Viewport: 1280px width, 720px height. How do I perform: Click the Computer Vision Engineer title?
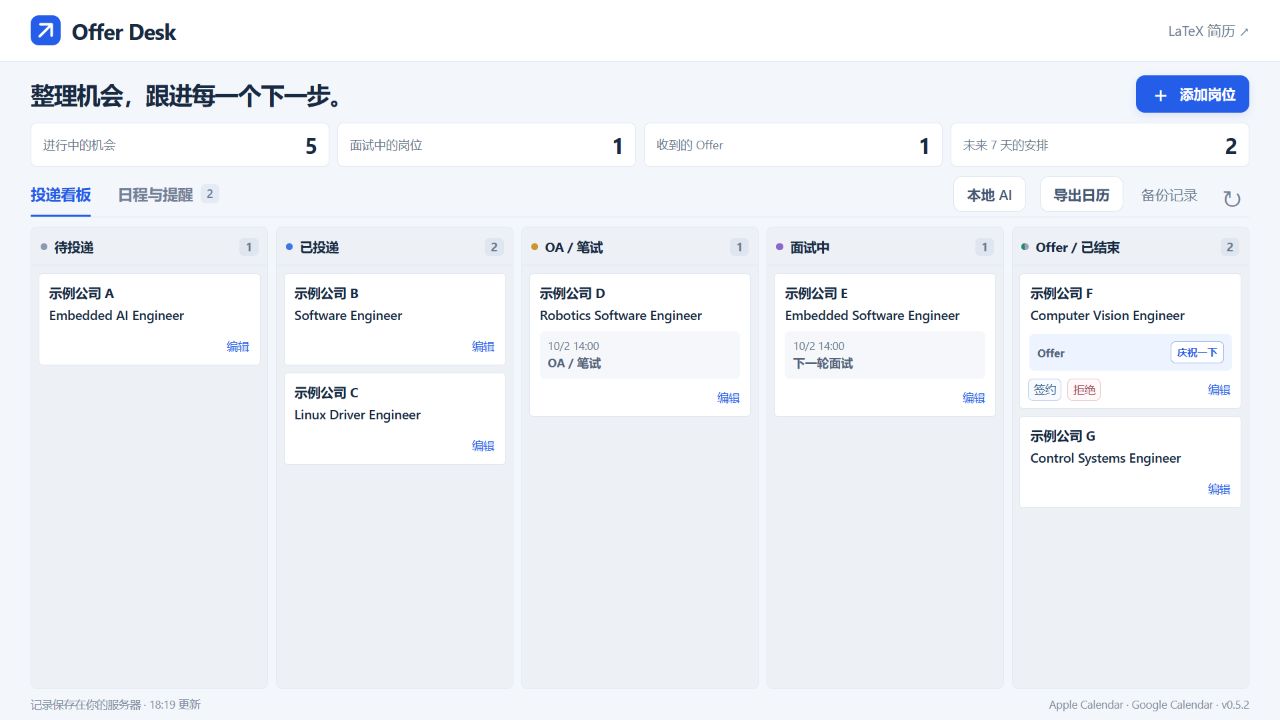[1108, 316]
